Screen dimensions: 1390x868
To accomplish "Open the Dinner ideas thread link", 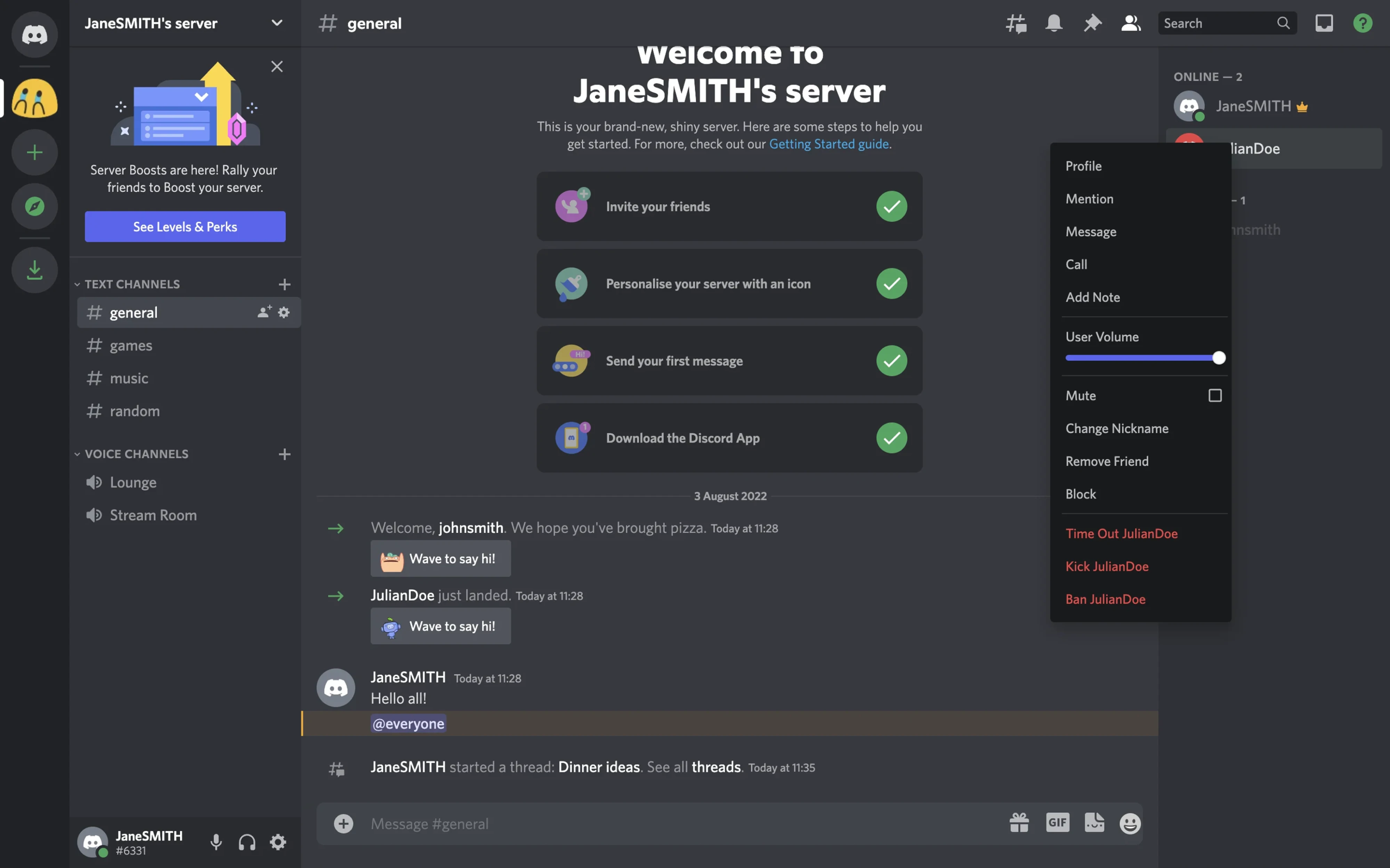I will [x=598, y=767].
